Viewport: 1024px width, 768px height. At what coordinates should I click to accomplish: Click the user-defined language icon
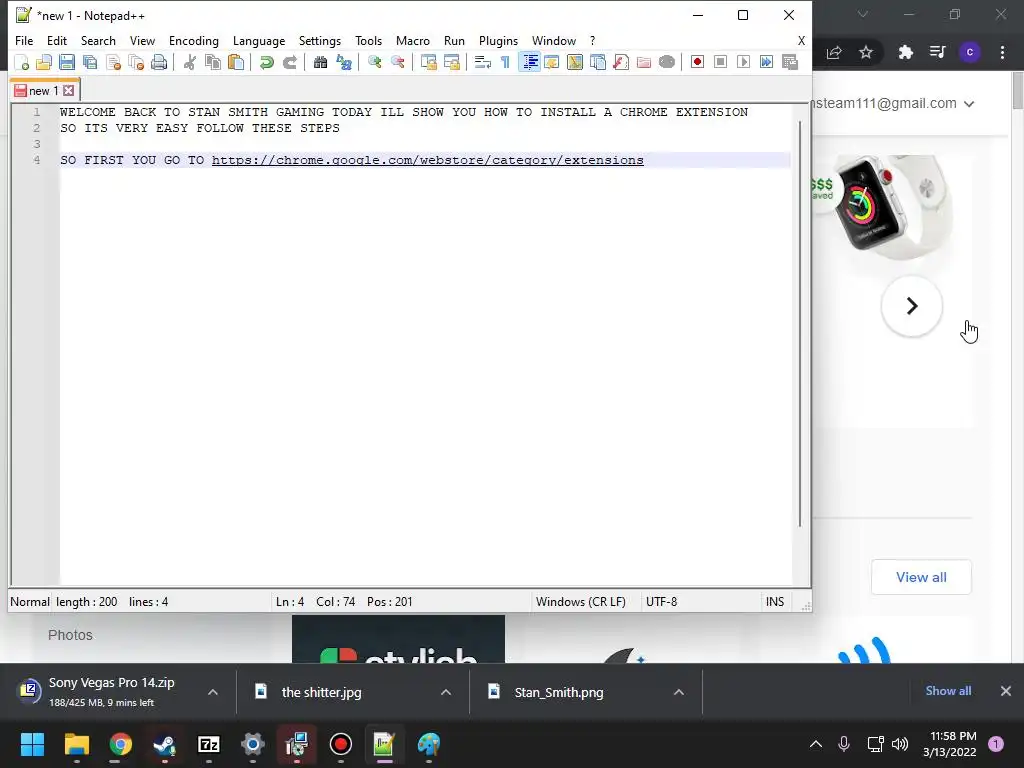point(552,62)
